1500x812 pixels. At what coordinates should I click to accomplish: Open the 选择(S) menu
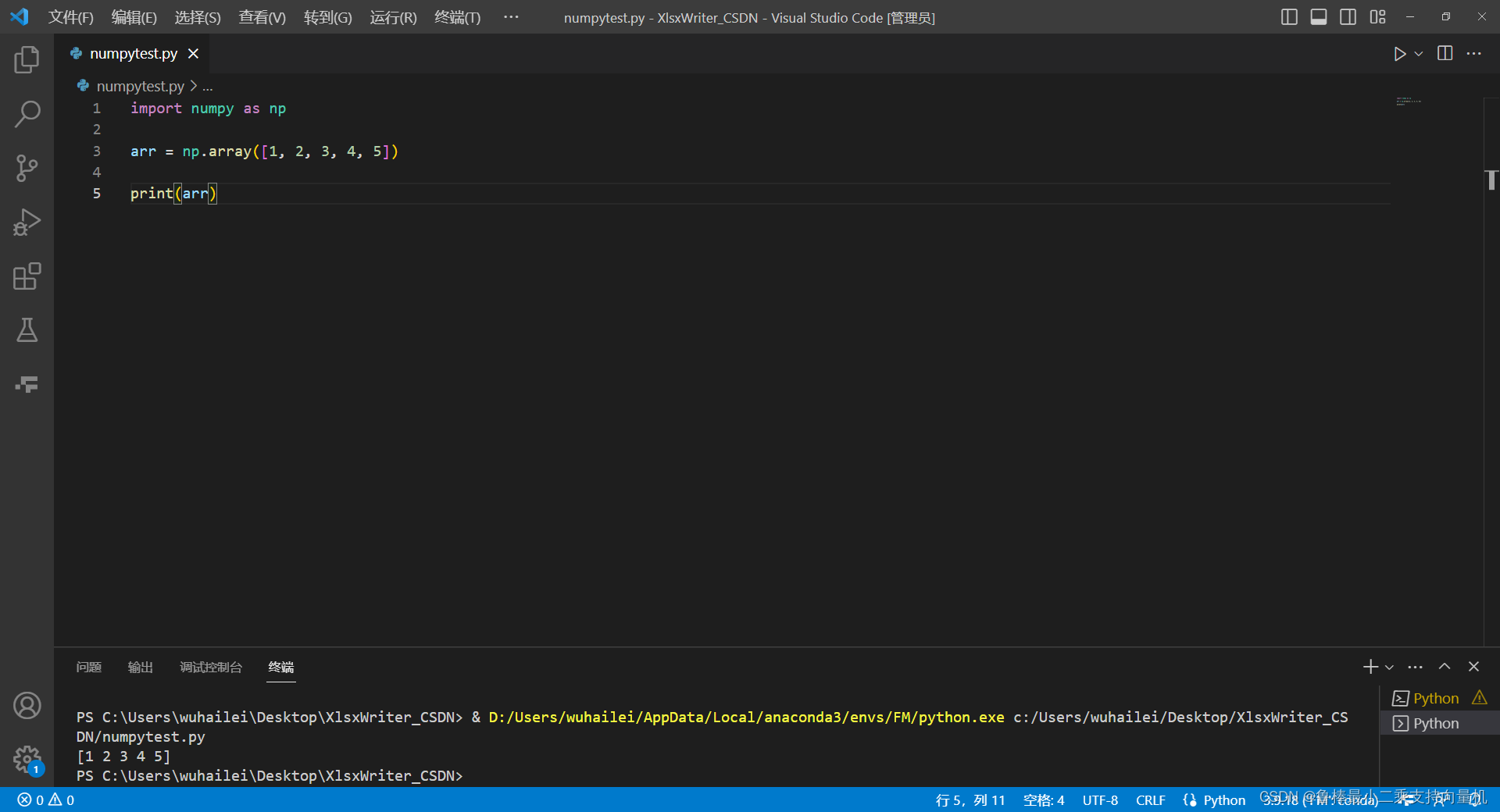coord(198,17)
